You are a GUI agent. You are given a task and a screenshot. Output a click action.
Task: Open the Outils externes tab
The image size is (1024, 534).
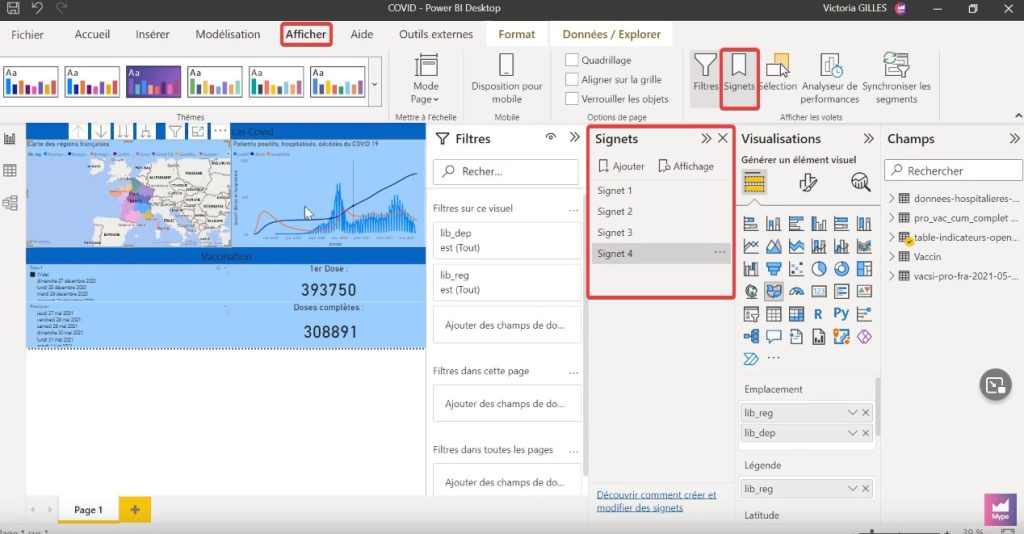(x=436, y=34)
